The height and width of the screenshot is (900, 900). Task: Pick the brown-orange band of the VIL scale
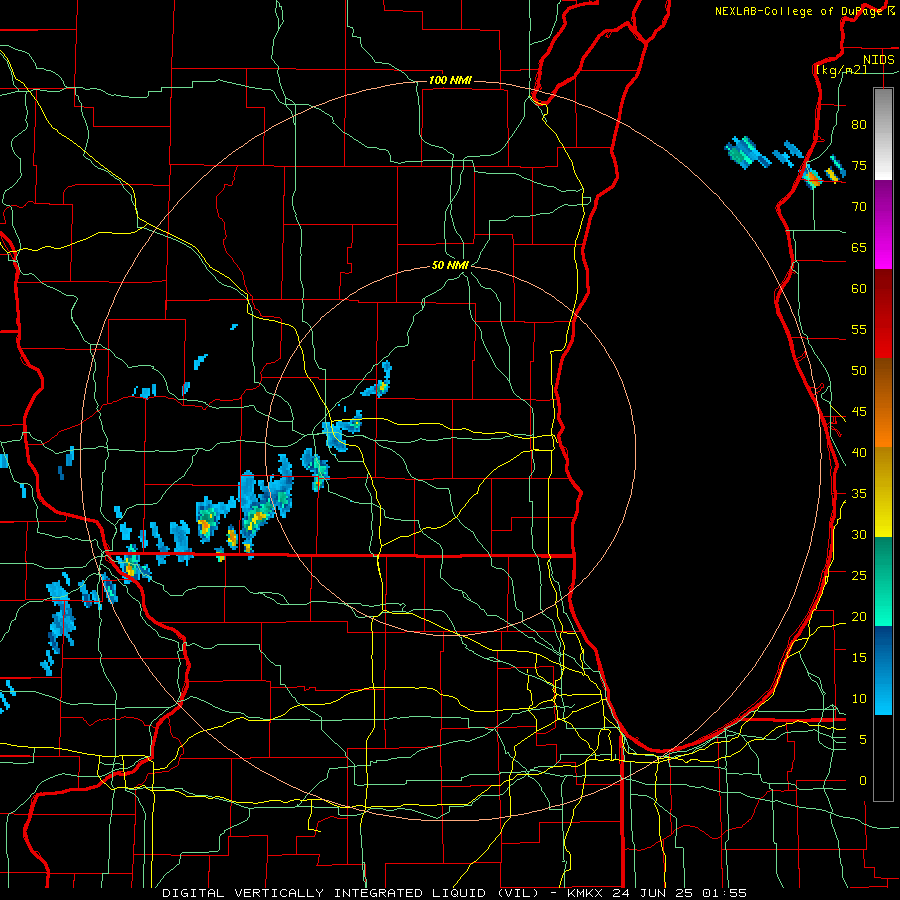[883, 402]
